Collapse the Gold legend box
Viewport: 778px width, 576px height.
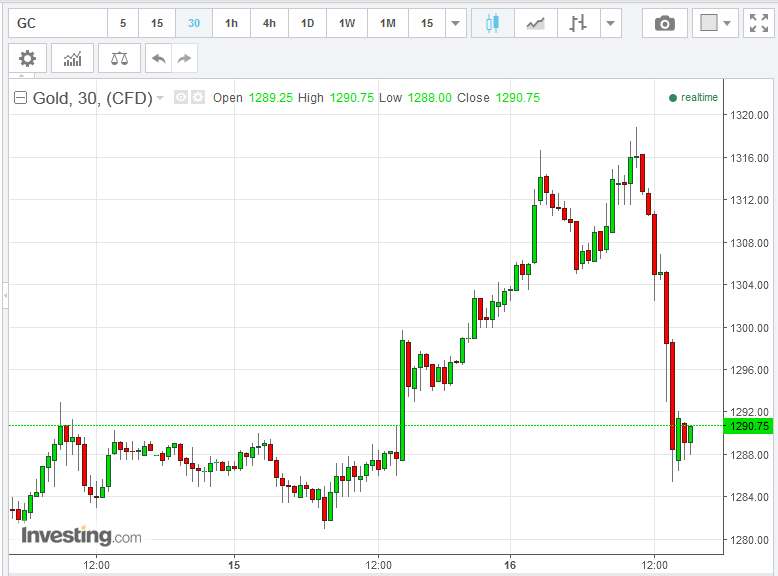click(x=20, y=97)
